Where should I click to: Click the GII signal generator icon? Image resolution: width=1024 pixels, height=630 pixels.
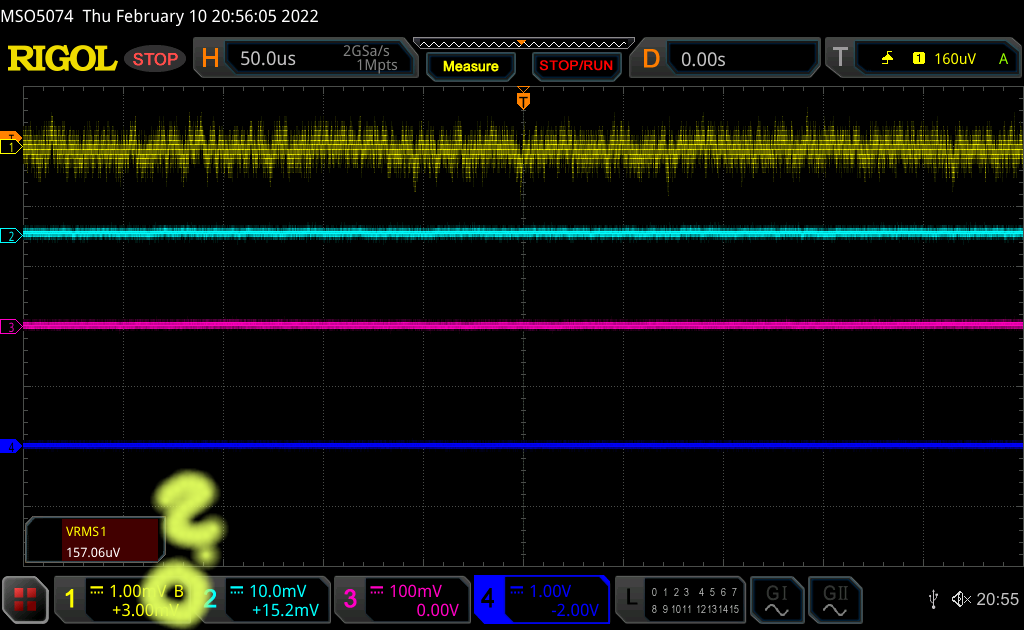[x=834, y=599]
